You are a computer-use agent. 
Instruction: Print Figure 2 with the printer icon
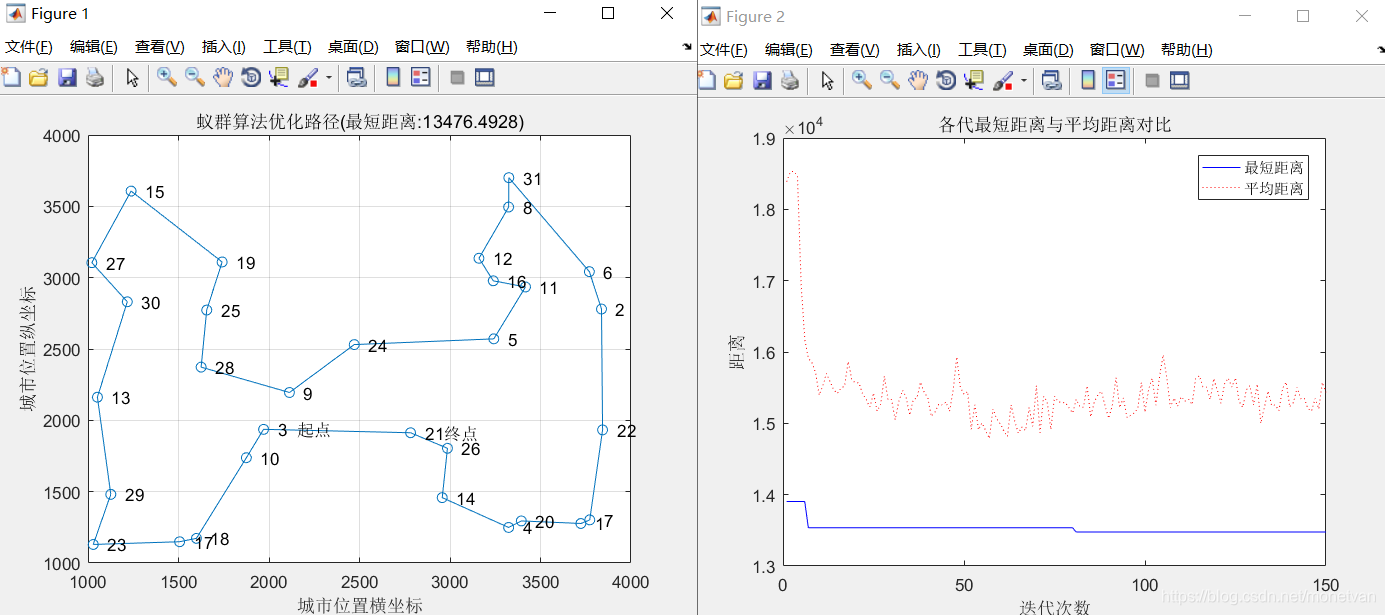coord(789,79)
